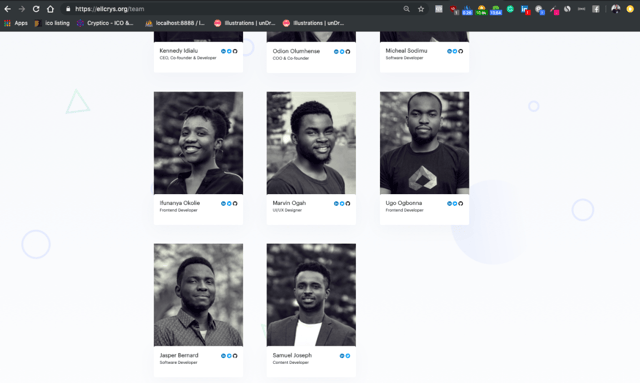The height and width of the screenshot is (383, 640).
Task: Open the zoom magnifier in address bar
Action: pos(407,9)
